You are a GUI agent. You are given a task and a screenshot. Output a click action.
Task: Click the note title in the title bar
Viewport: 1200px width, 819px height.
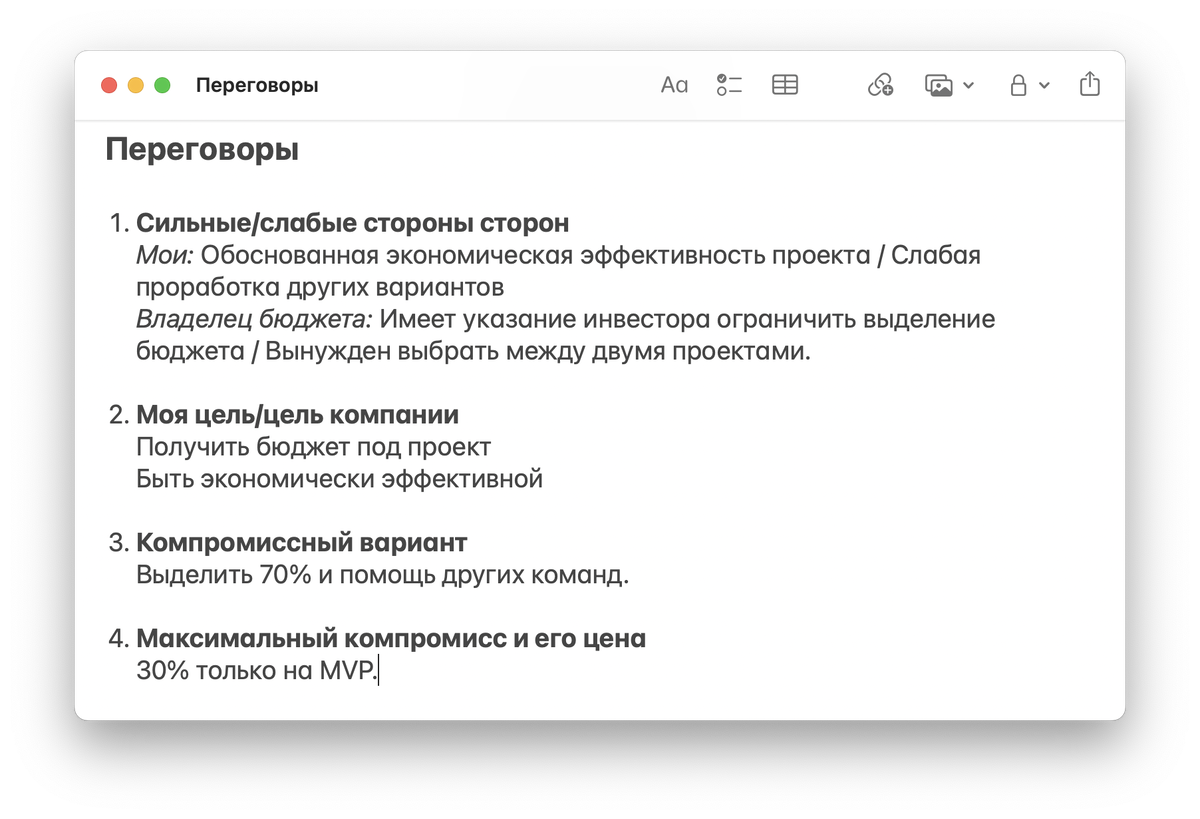(256, 85)
